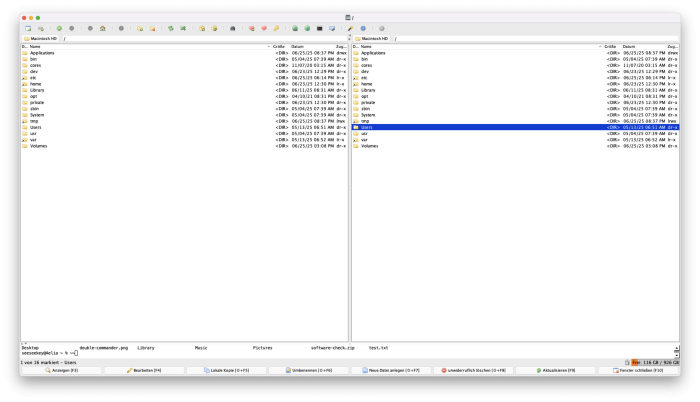Image resolution: width=700 pixels, height=402 pixels.
Task: Select System folder in left panel
Action: point(184,115)
